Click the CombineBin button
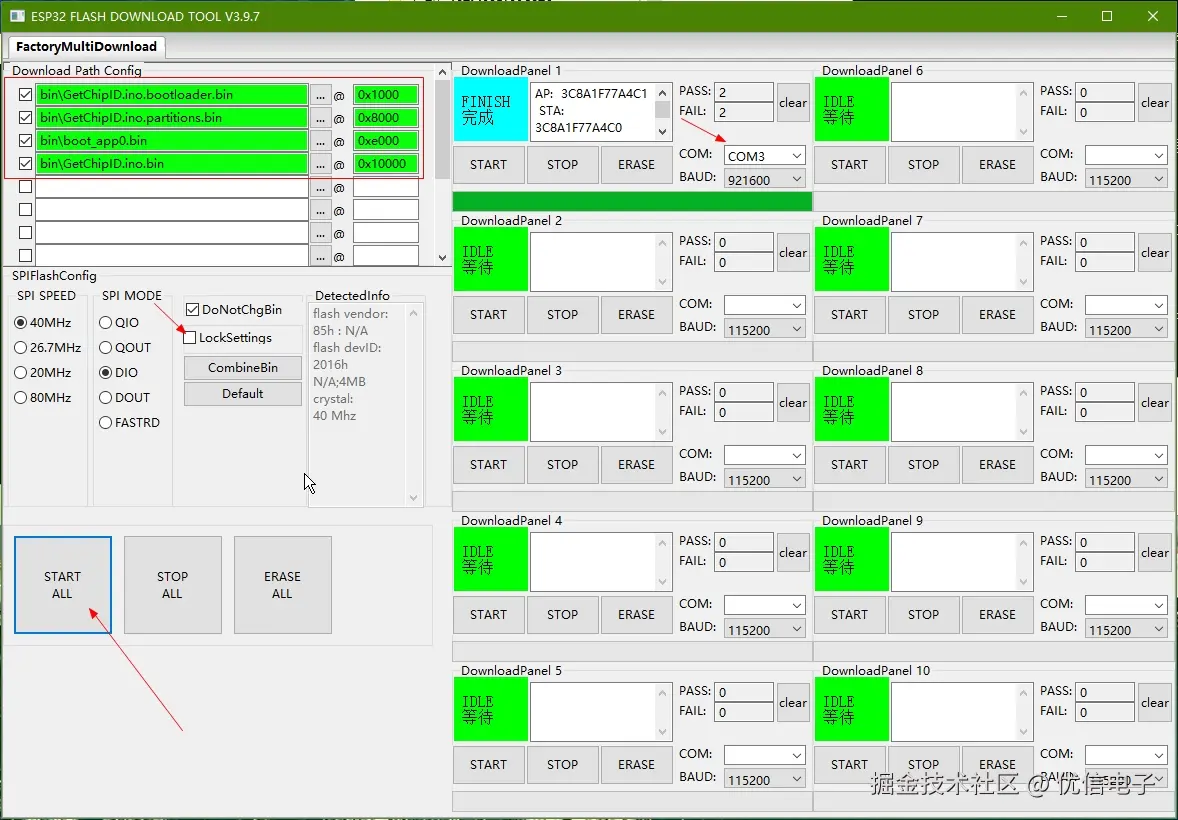The width and height of the screenshot is (1178, 820). pos(243,368)
